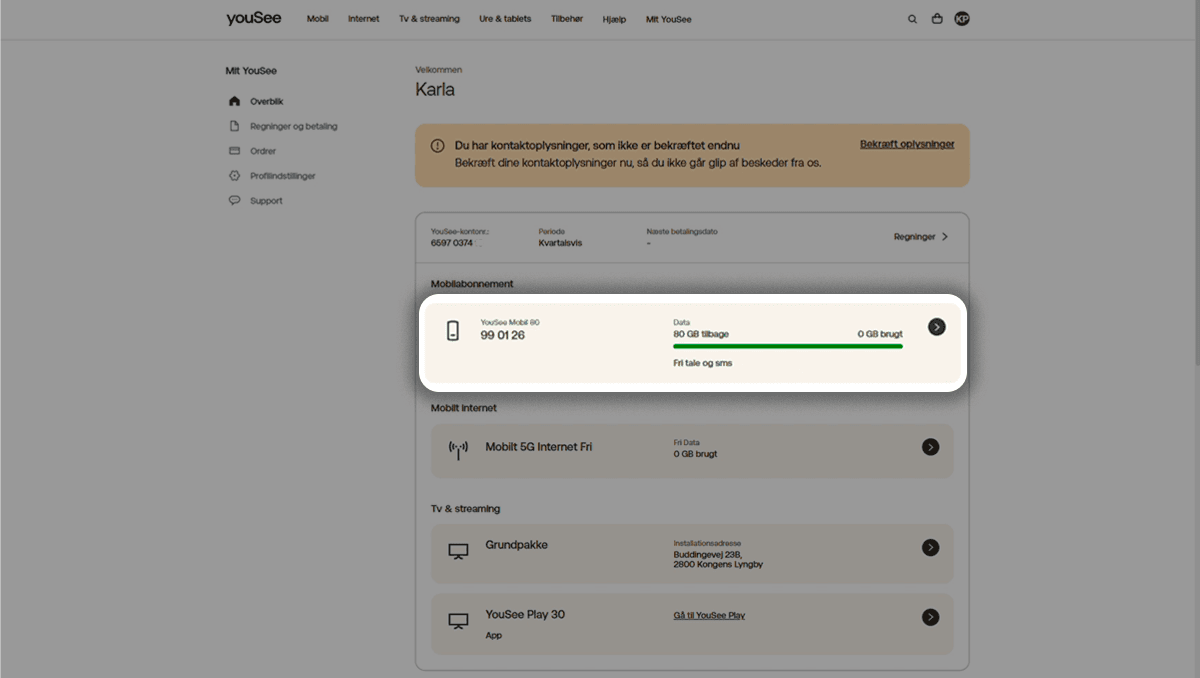Viewport: 1200px width, 678px height.
Task: Open the shopping basket icon
Action: [x=937, y=19]
